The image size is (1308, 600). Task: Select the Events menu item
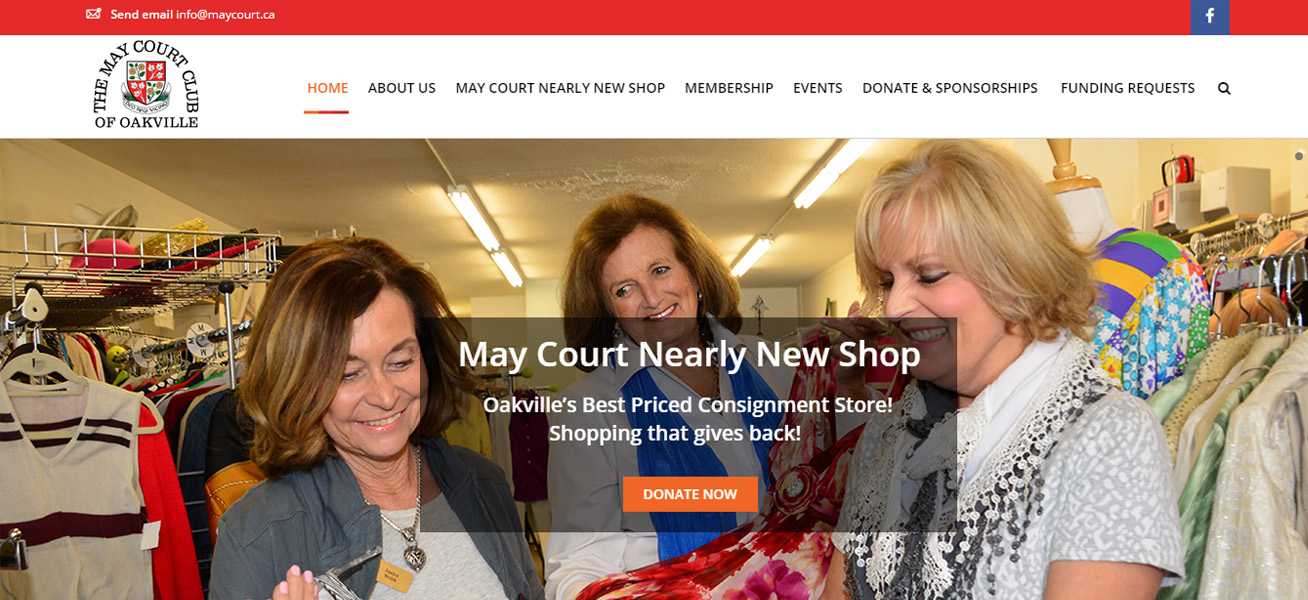pos(818,88)
